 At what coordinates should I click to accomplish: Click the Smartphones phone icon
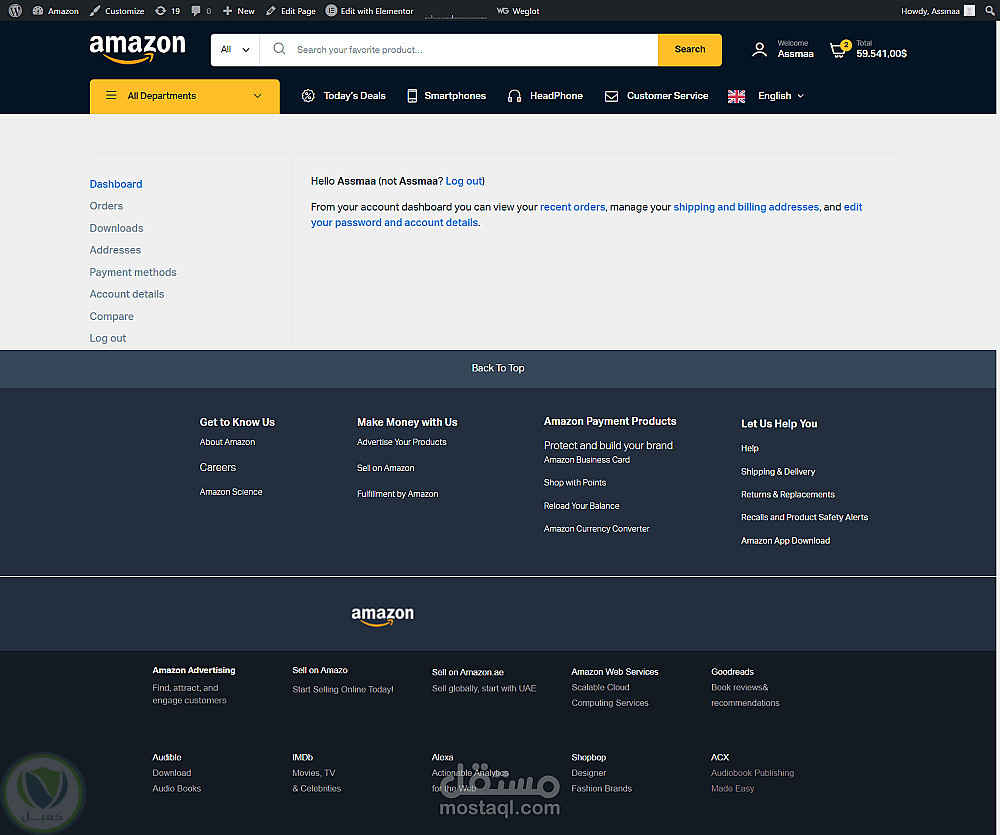tap(412, 96)
